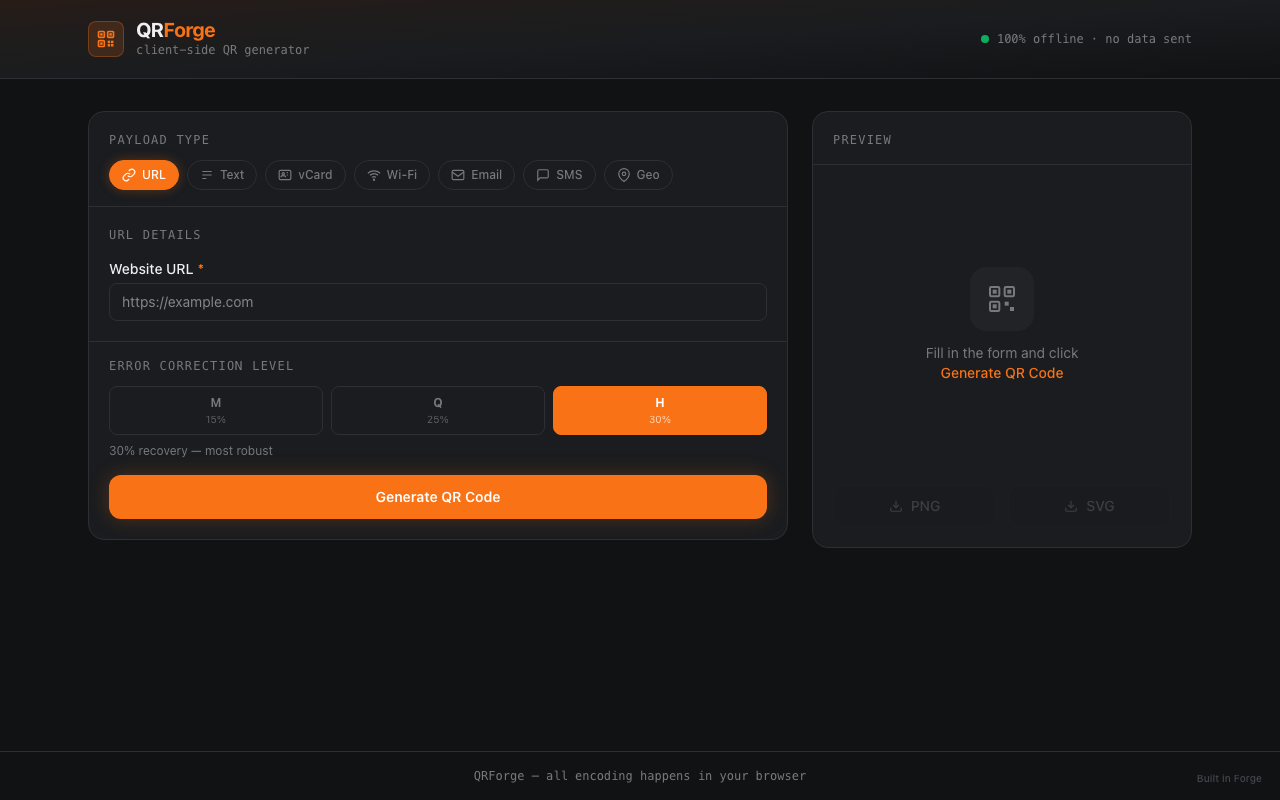Open the Email payload type

476,175
